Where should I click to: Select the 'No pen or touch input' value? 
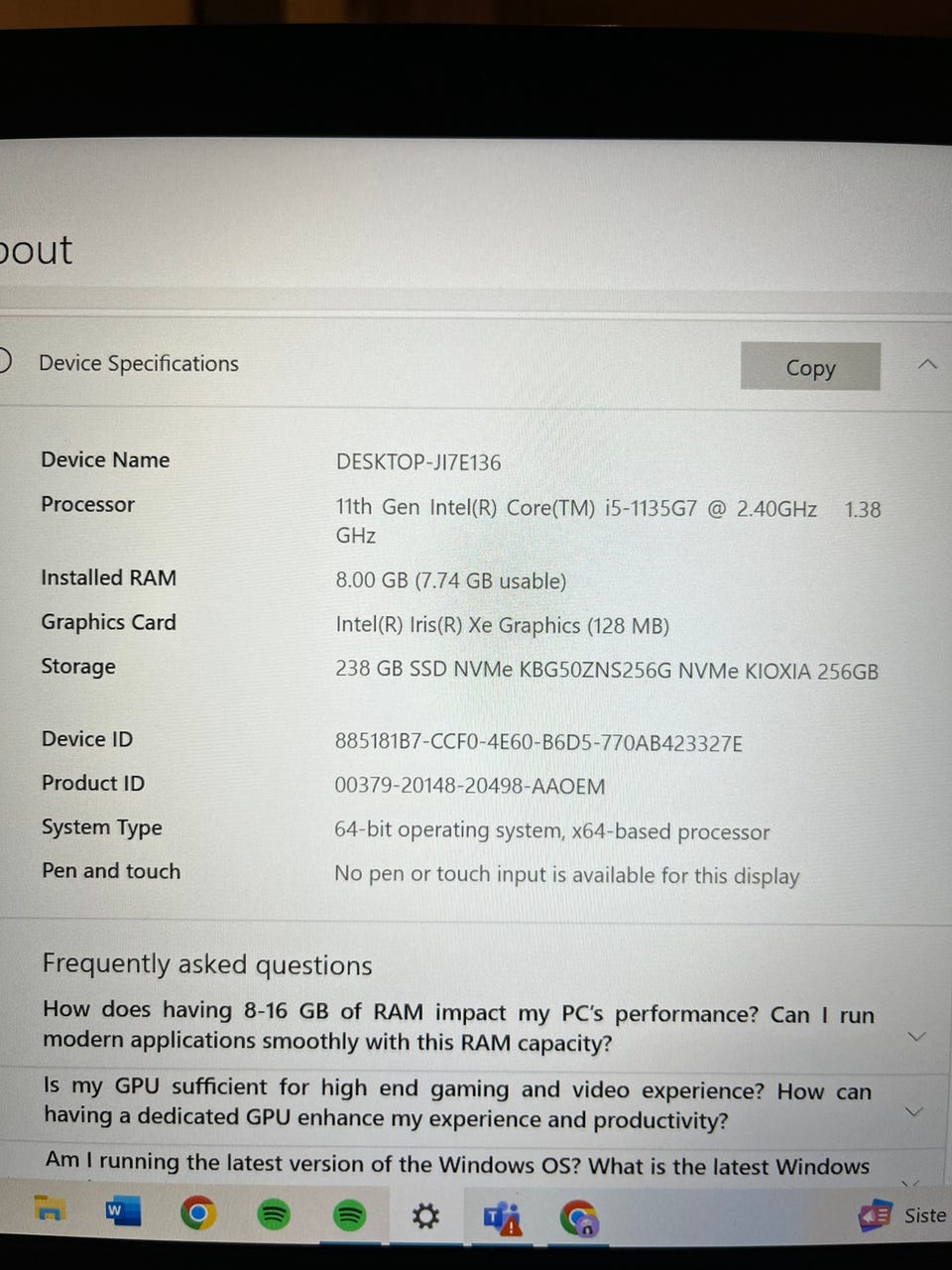(567, 875)
